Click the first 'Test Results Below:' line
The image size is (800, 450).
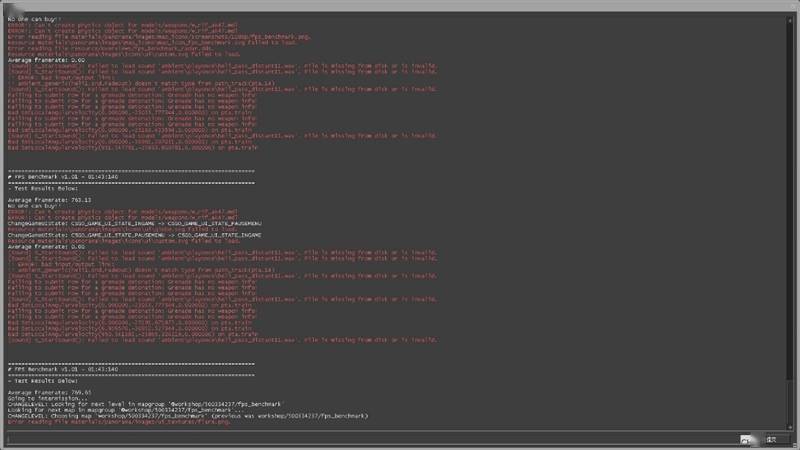pos(45,187)
